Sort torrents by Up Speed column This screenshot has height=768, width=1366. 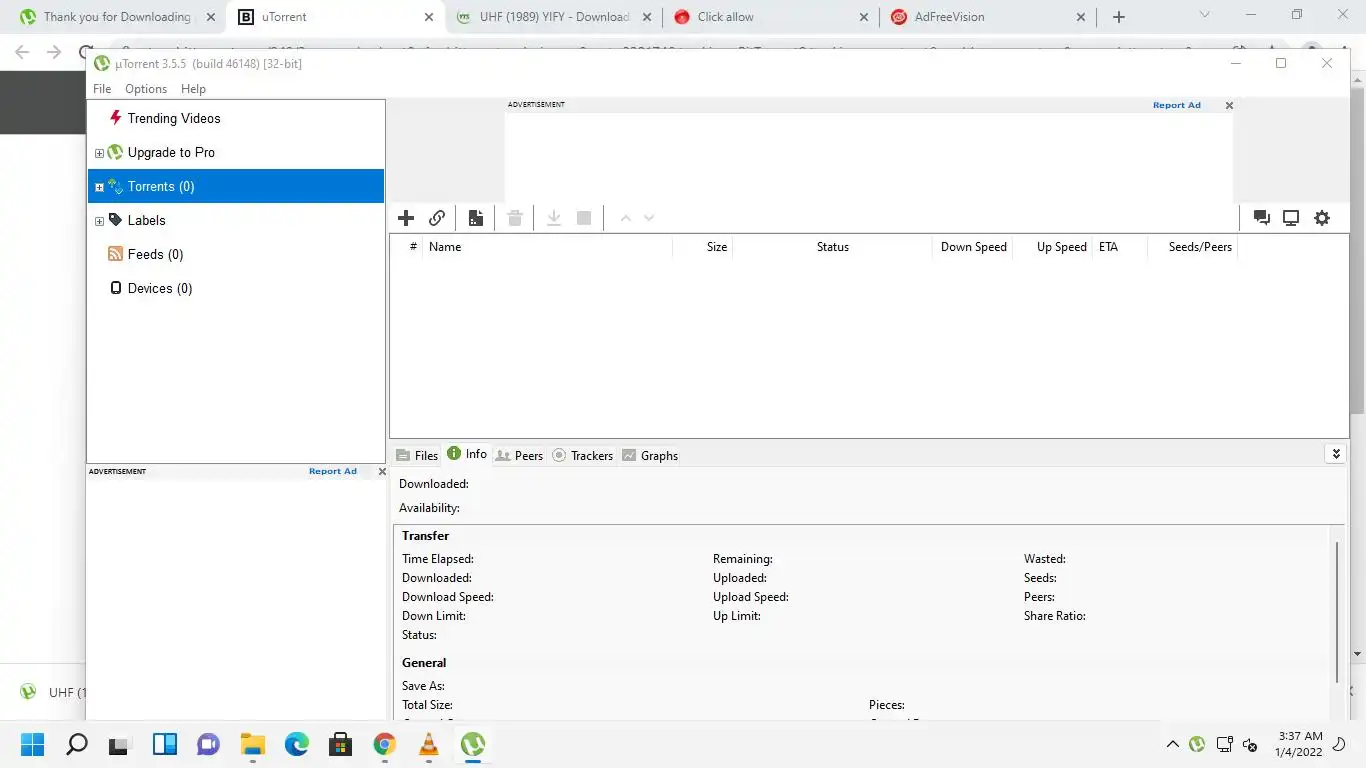[x=1052, y=247]
